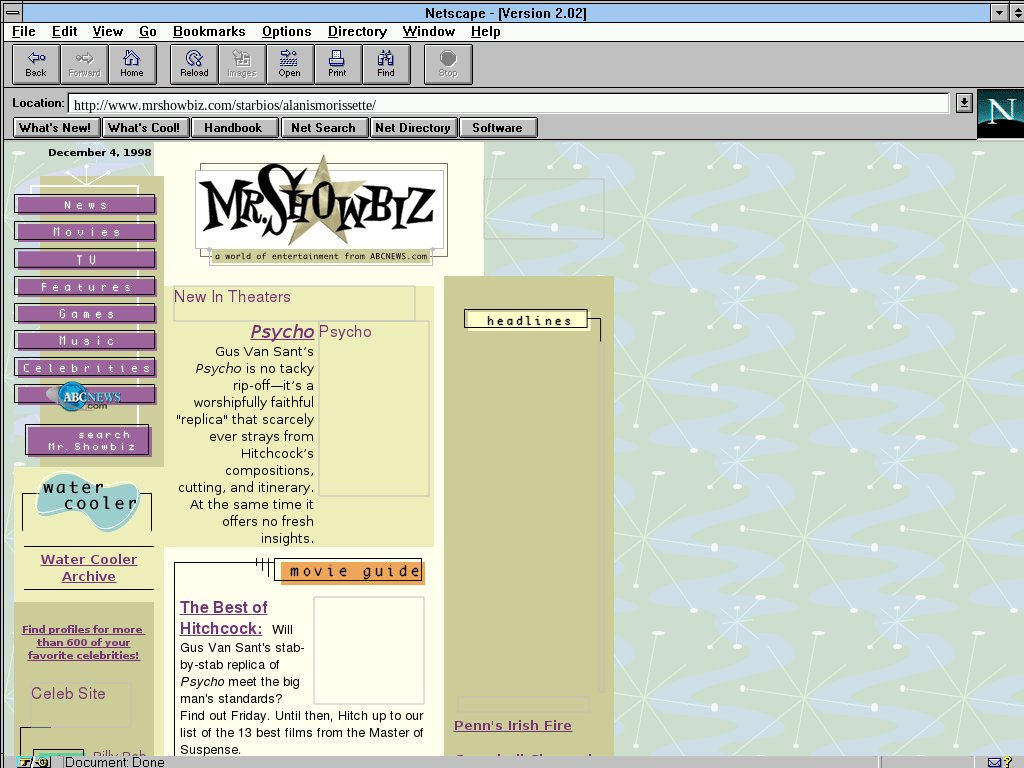This screenshot has width=1024, height=768.
Task: Print the page using toolbar icon
Action: 337,64
